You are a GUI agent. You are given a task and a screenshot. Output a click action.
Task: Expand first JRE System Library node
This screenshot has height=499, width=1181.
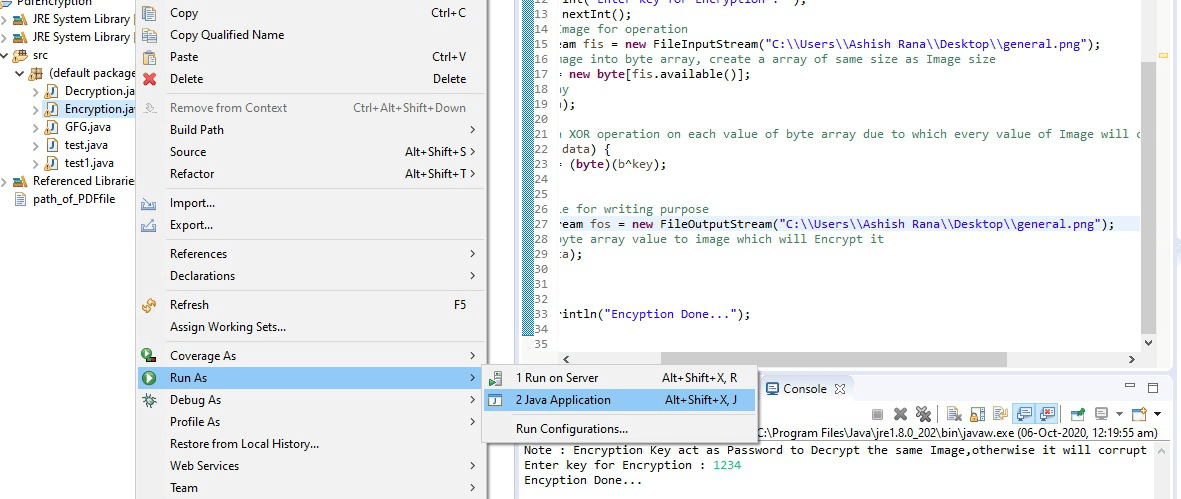pos(5,20)
